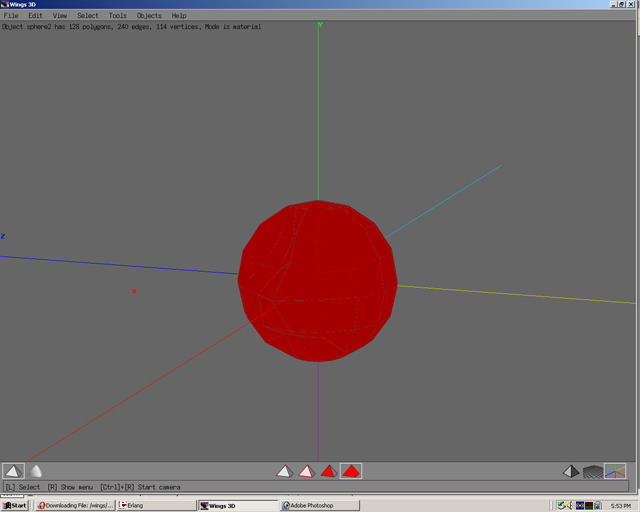Toggle axes visibility icon
The image size is (640, 512).
(615, 471)
